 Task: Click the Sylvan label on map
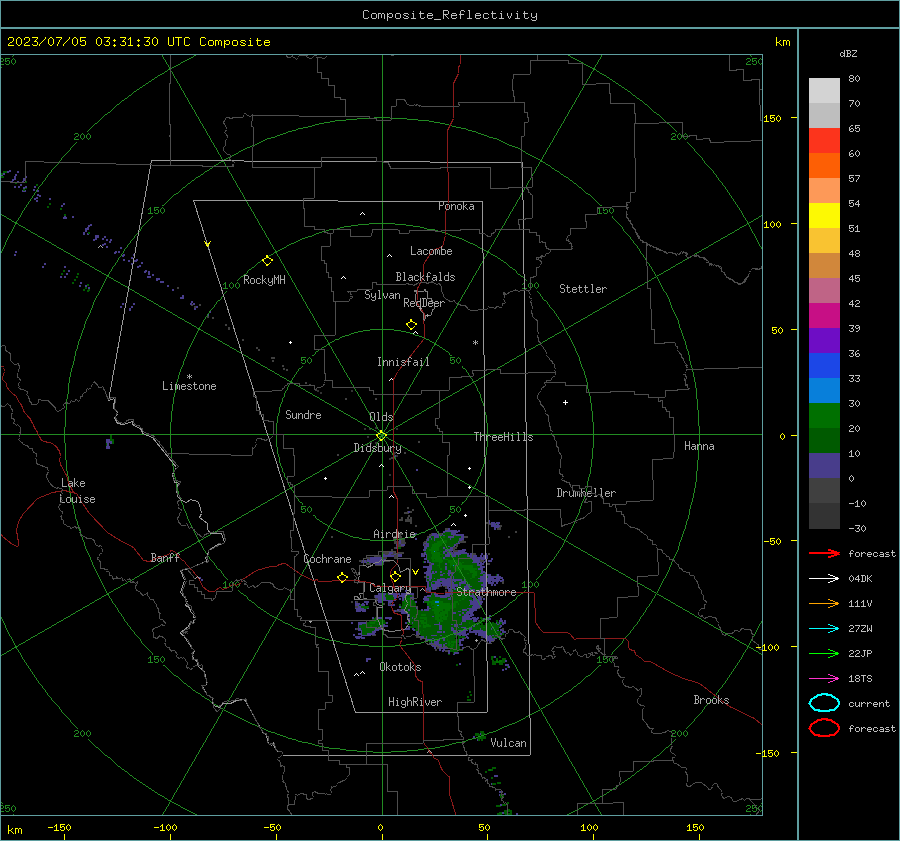coord(382,295)
